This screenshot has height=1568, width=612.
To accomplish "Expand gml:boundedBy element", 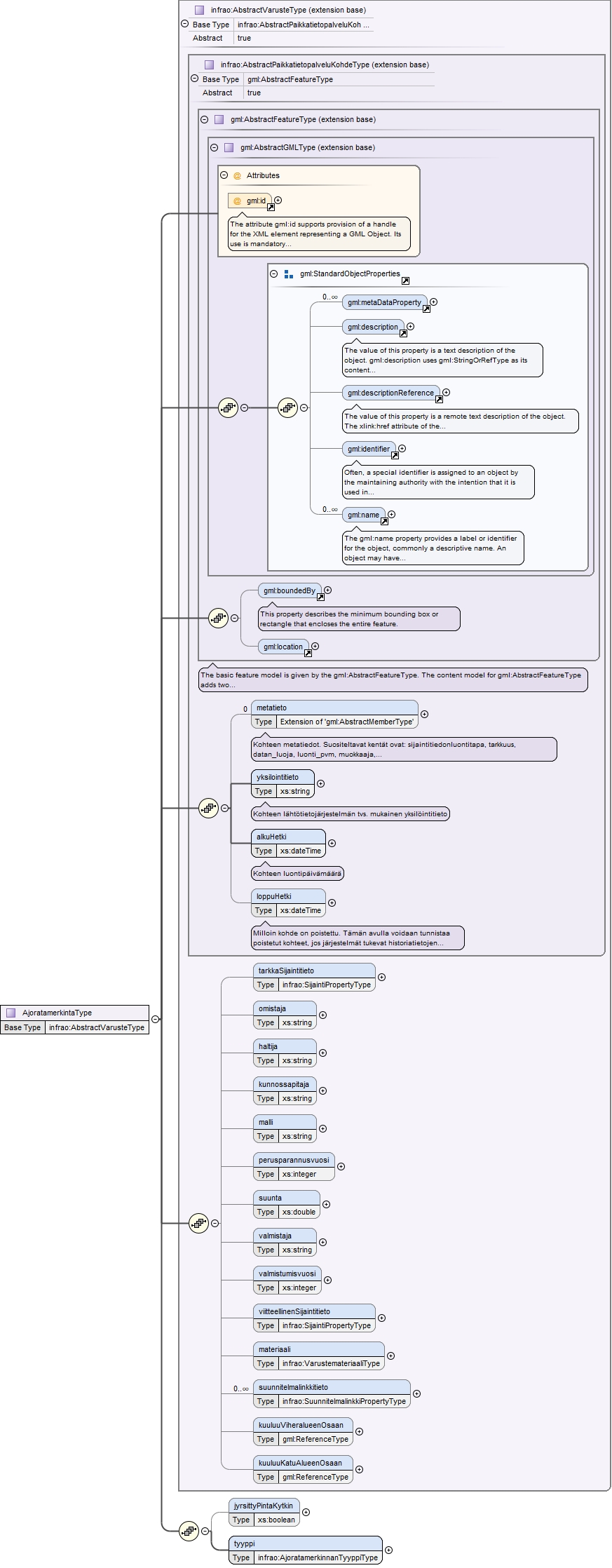I will tap(328, 590).
